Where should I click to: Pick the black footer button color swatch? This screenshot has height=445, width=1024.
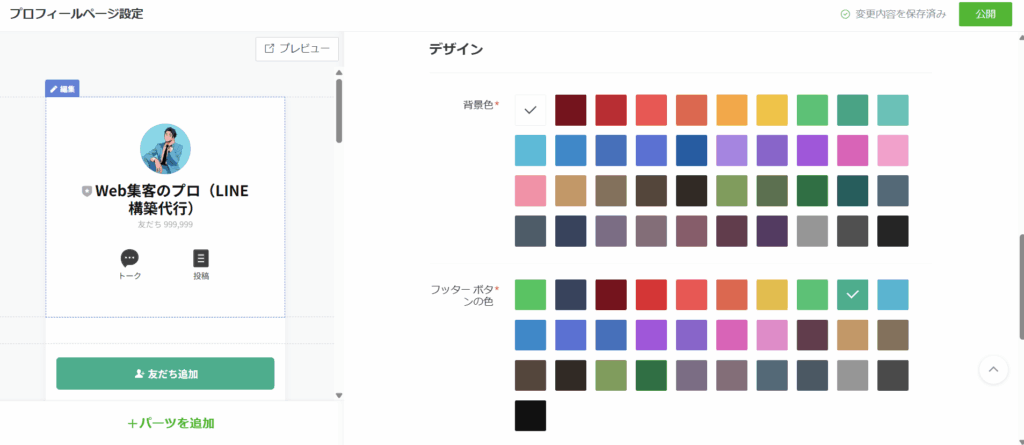tap(530, 415)
